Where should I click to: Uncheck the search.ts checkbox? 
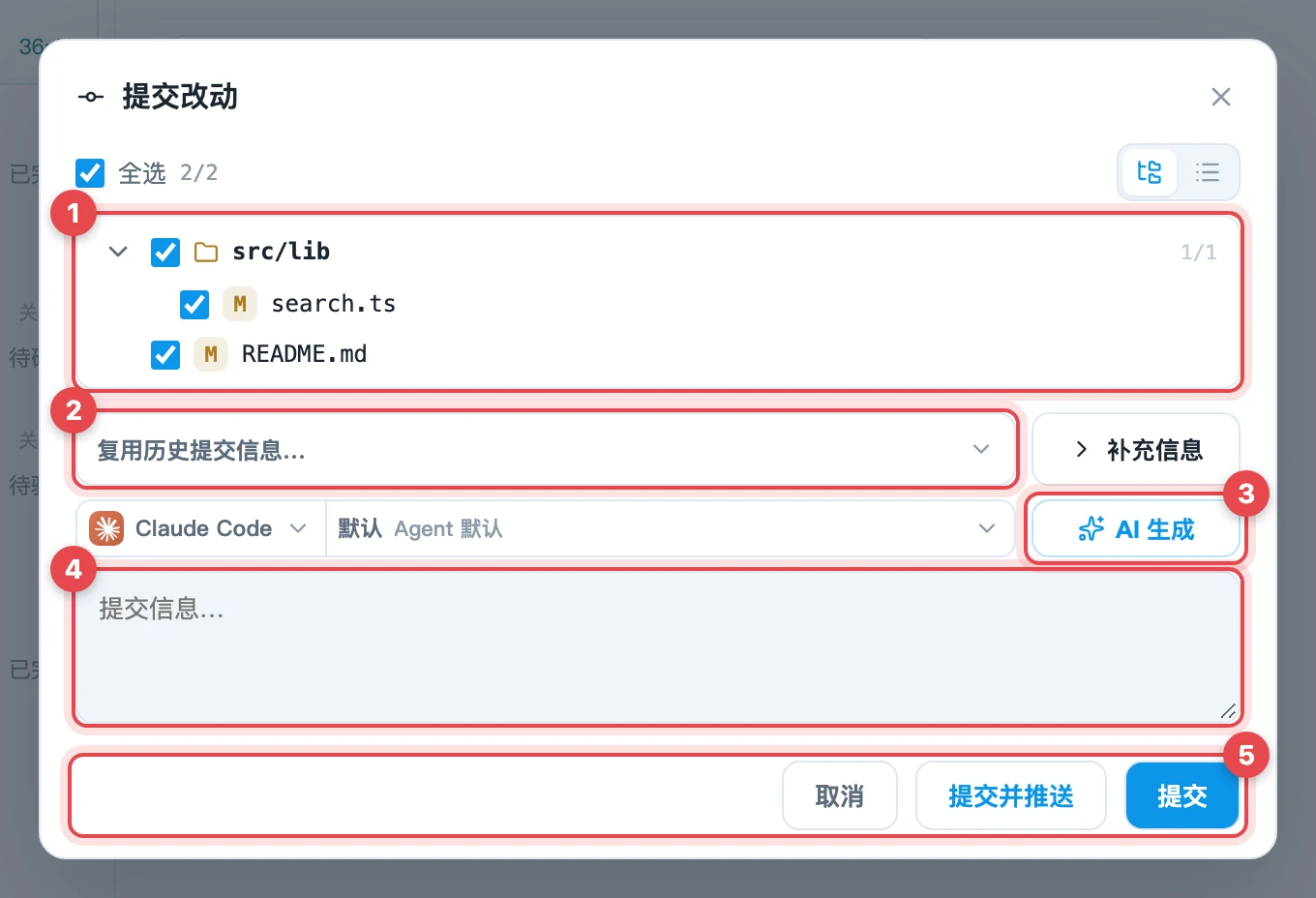click(194, 304)
